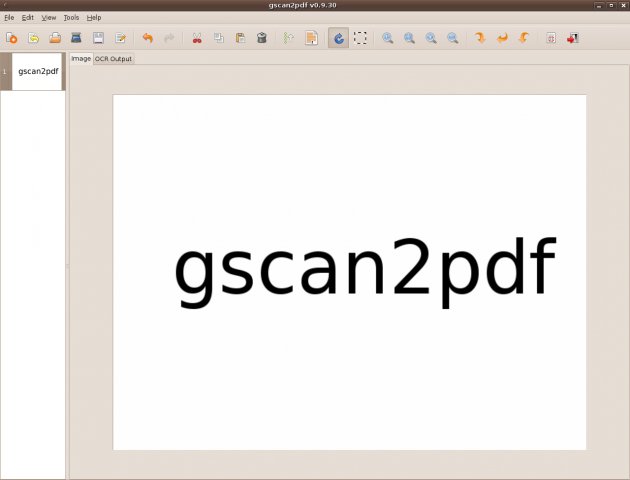The height and width of the screenshot is (480, 630).
Task: Delete the page with the trash icon
Action: tap(262, 38)
